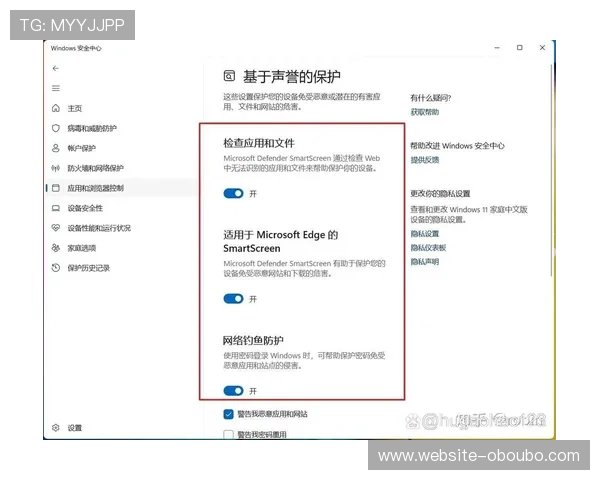
Task: Go to 主页 in the sidebar
Action: click(x=75, y=108)
